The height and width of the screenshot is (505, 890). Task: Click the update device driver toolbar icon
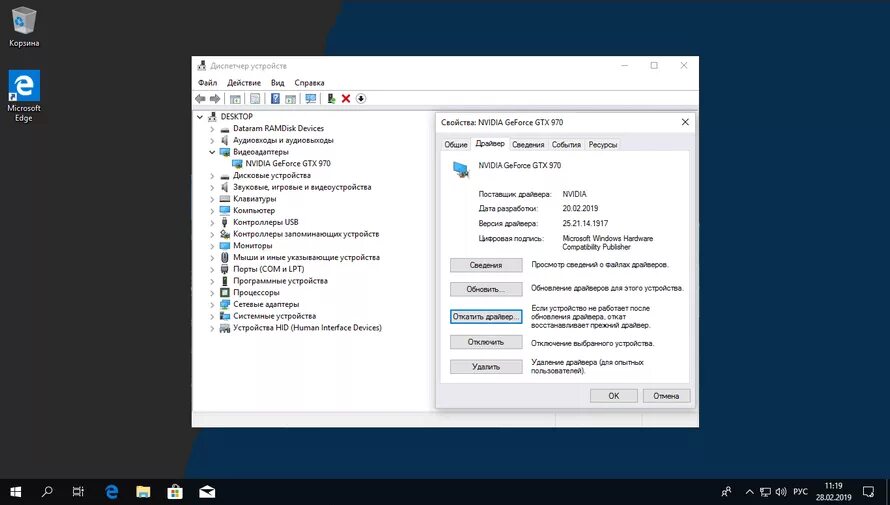click(331, 99)
